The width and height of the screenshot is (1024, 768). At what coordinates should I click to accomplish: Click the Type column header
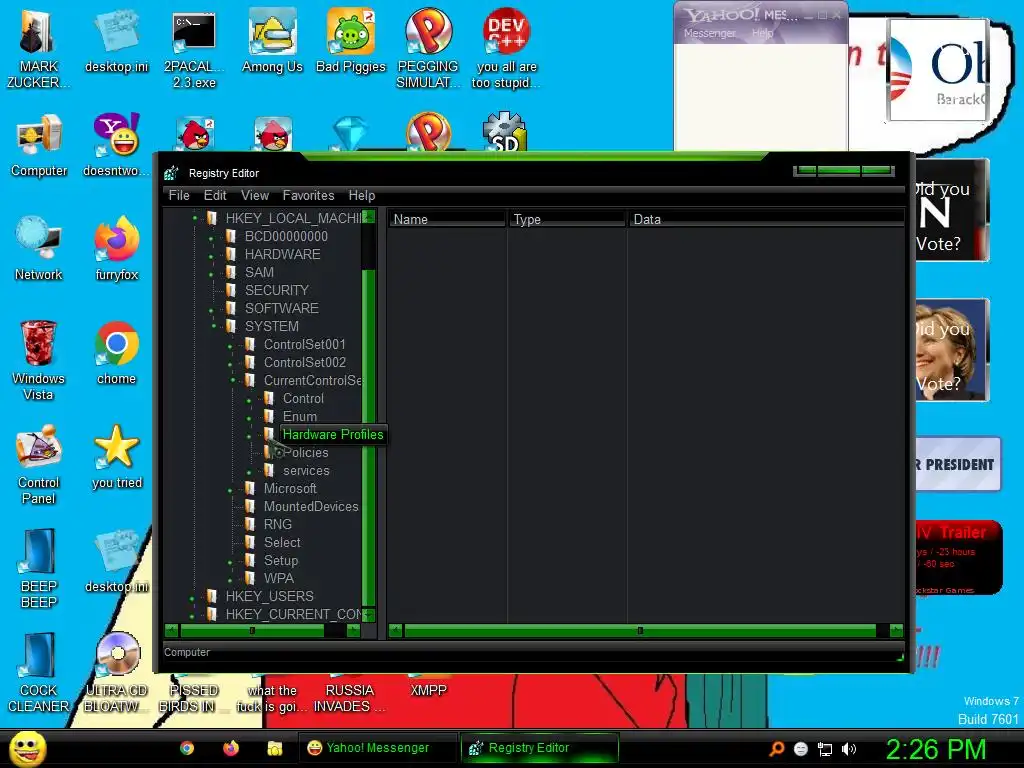(567, 219)
